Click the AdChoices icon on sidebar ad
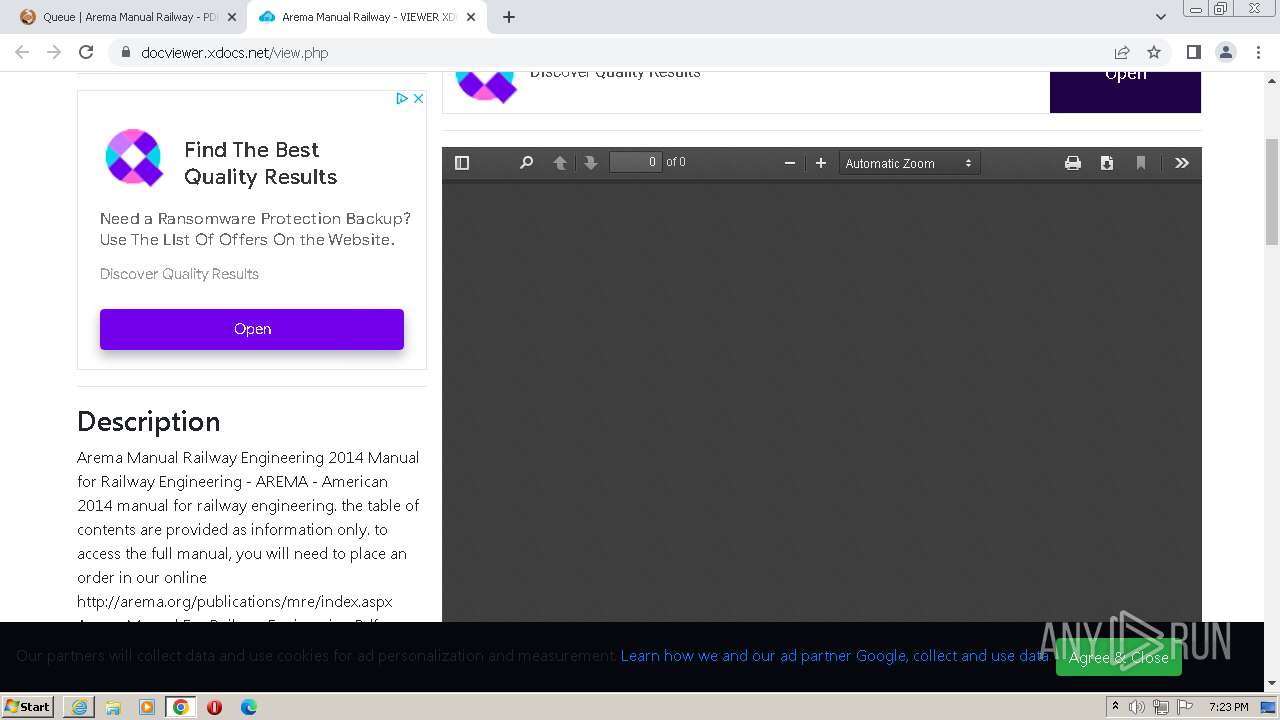The height and width of the screenshot is (720, 1280). (402, 98)
